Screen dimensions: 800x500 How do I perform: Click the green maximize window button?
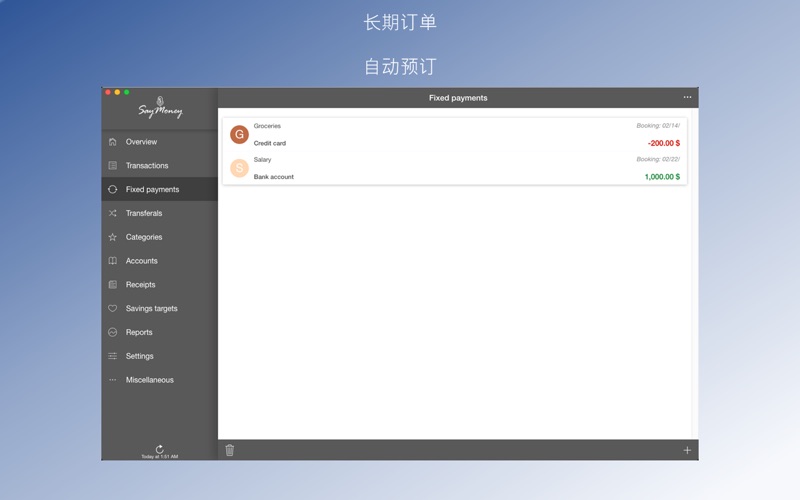[x=127, y=92]
